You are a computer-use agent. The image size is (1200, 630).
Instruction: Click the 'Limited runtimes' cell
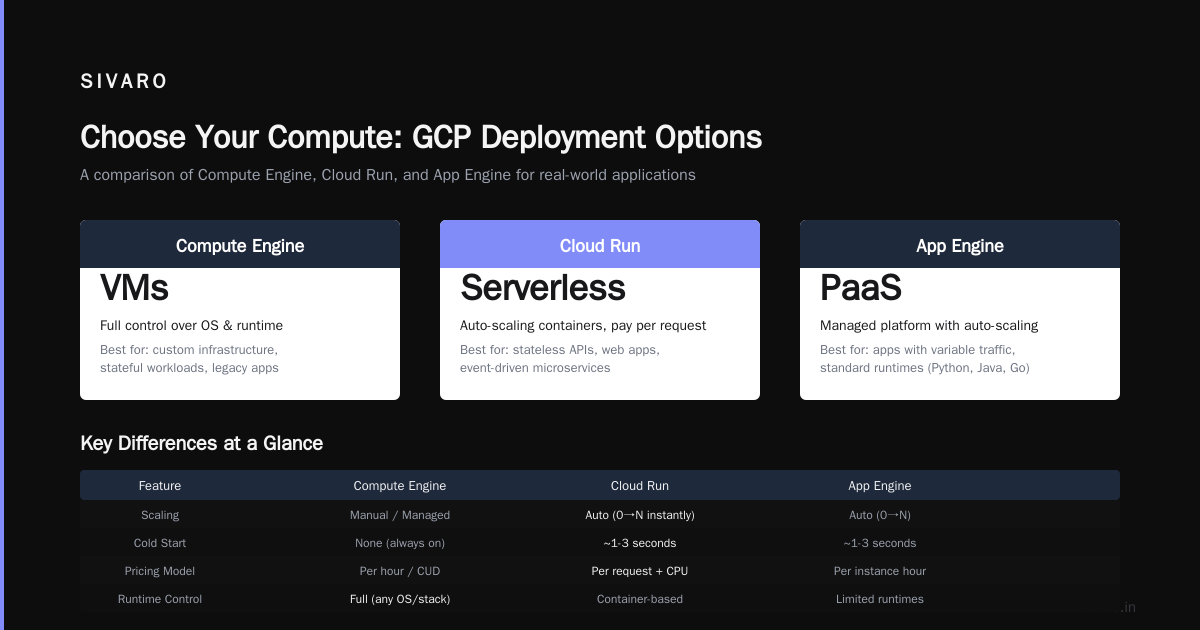click(x=880, y=599)
